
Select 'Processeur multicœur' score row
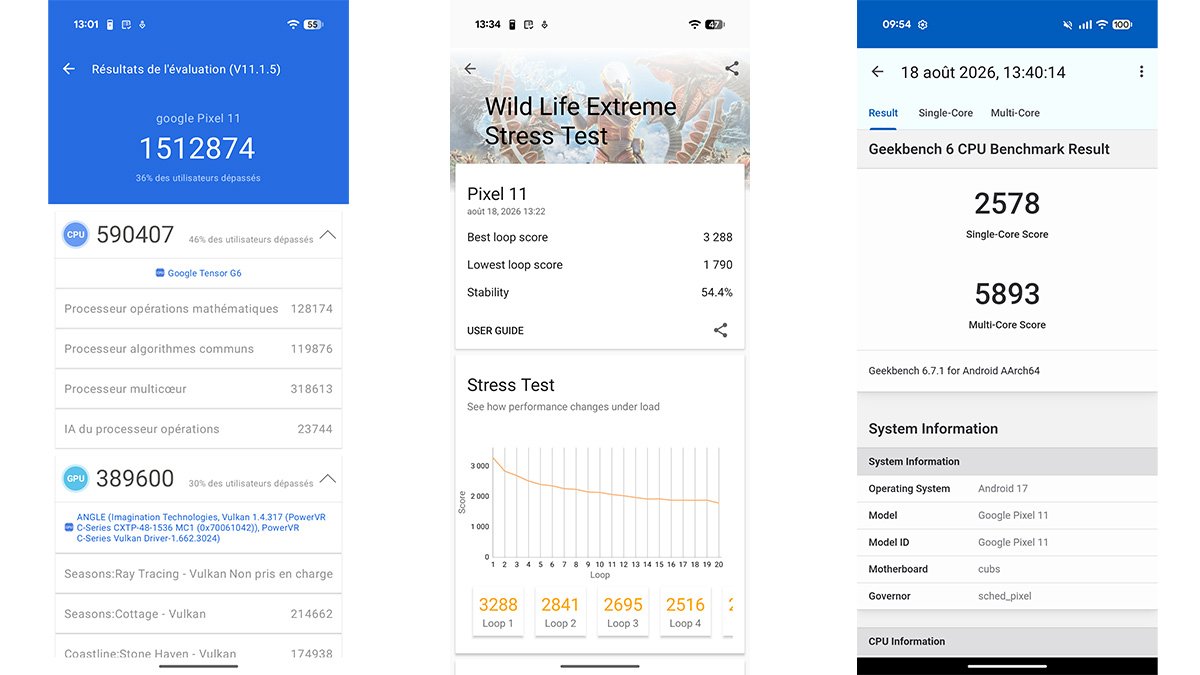click(x=198, y=389)
